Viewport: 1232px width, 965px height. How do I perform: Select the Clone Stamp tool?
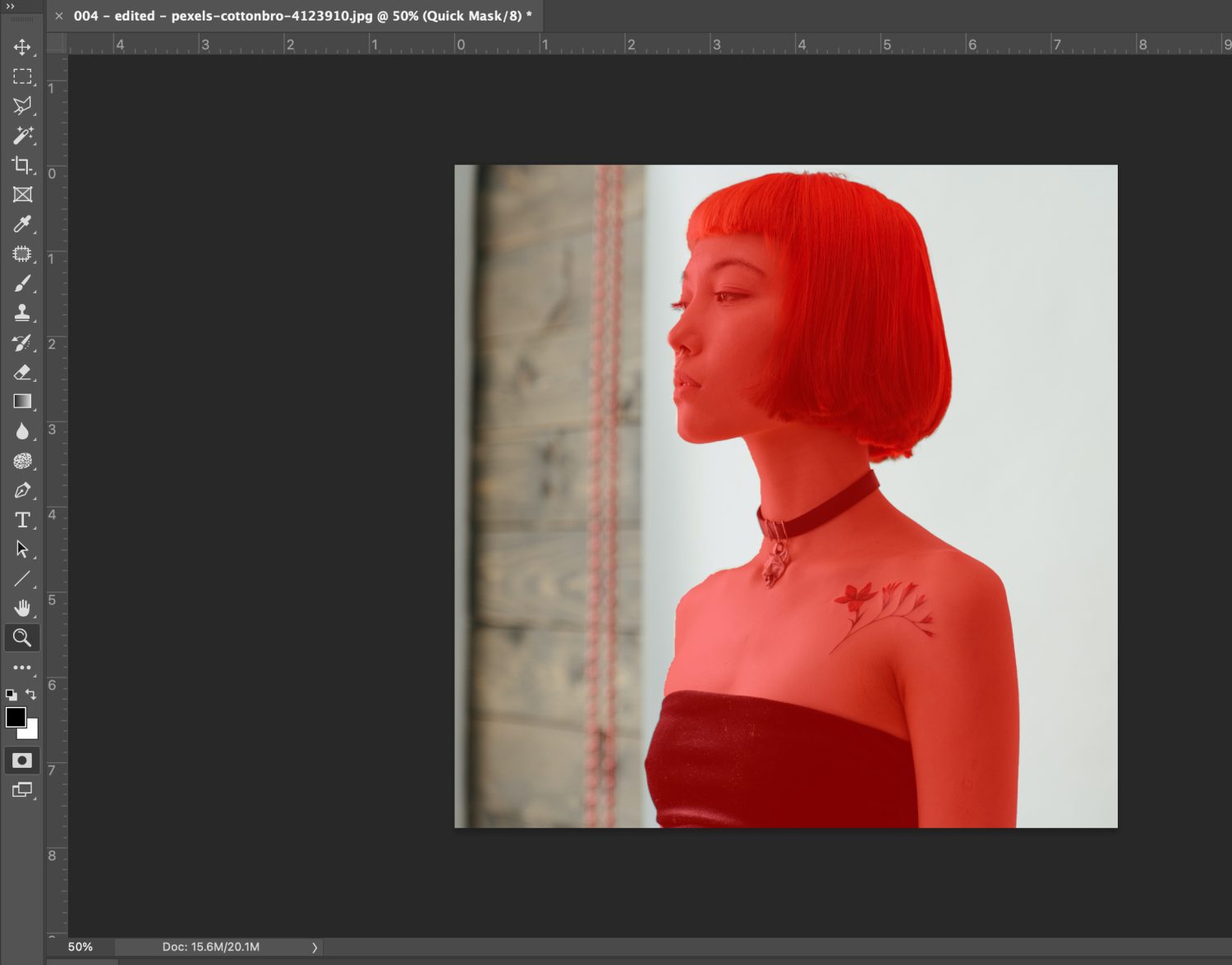22,313
